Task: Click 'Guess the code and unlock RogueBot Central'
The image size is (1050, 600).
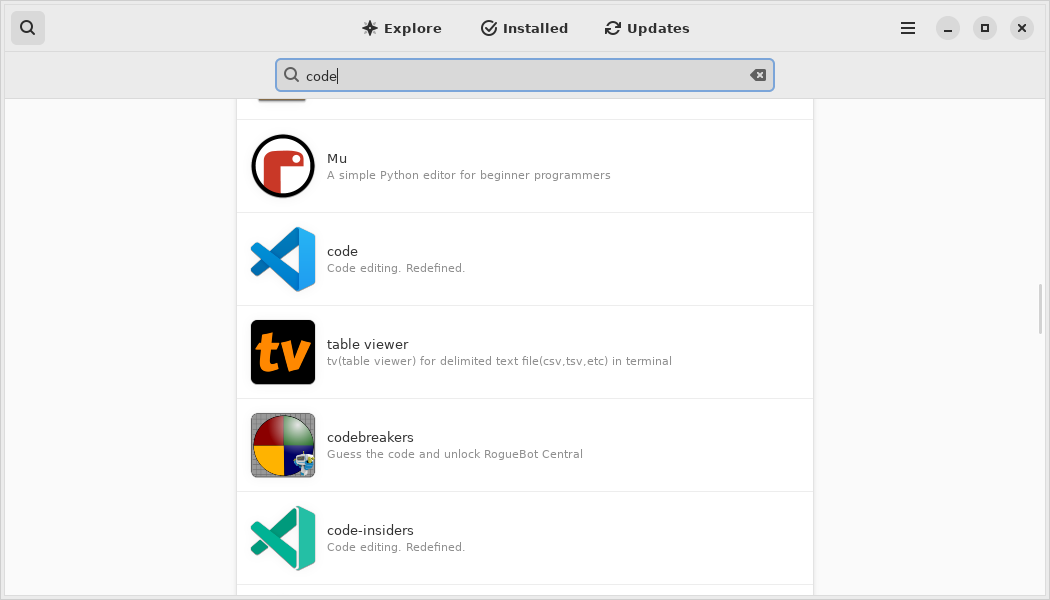Action: pos(455,454)
